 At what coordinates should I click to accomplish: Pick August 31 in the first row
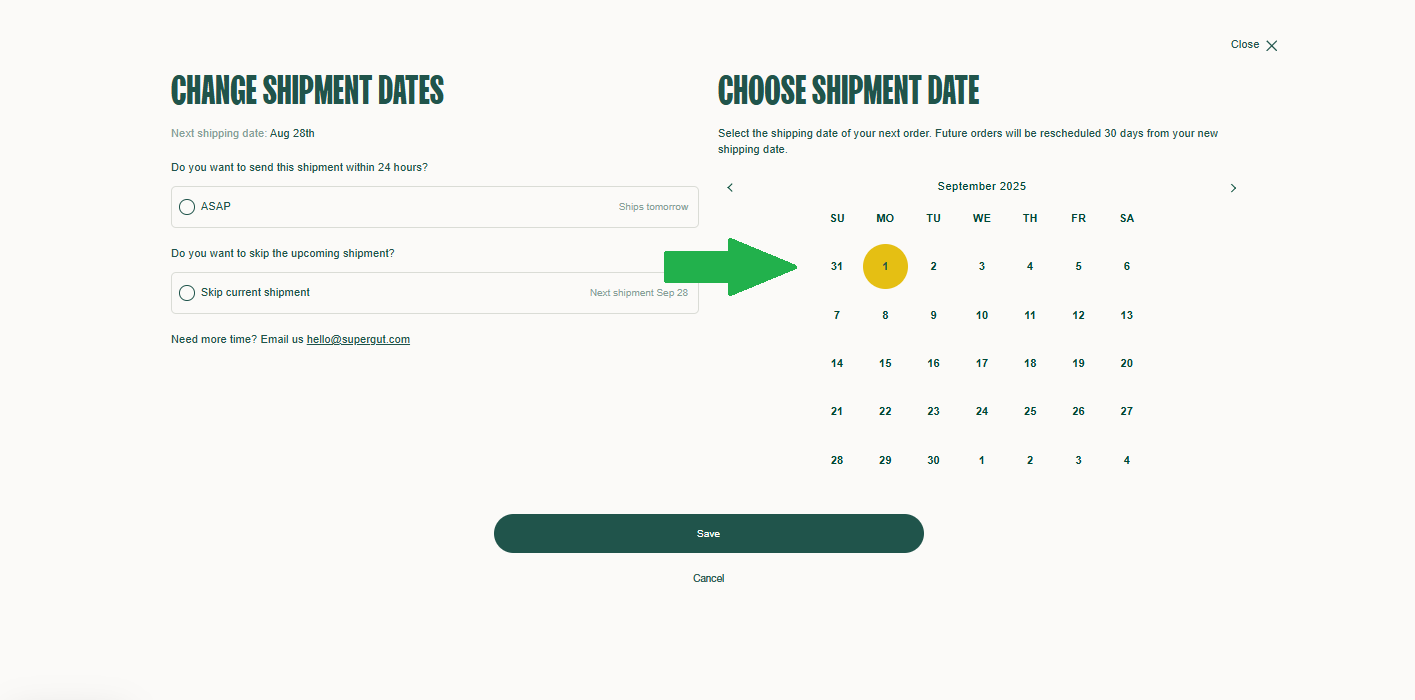pyautogui.click(x=837, y=267)
